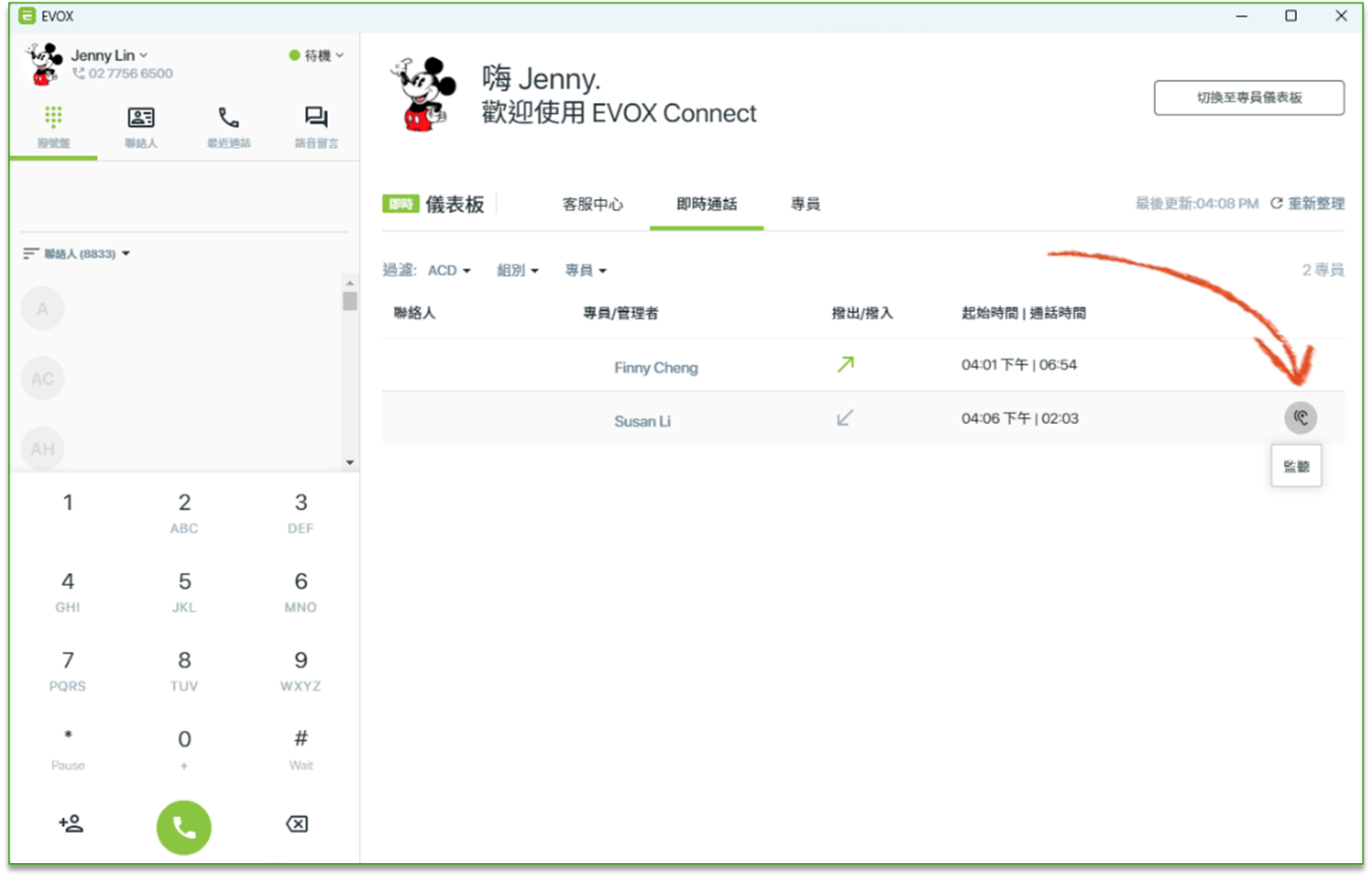Viewport: 1372px width, 878px height.
Task: Click the hash Wait key
Action: (x=301, y=750)
